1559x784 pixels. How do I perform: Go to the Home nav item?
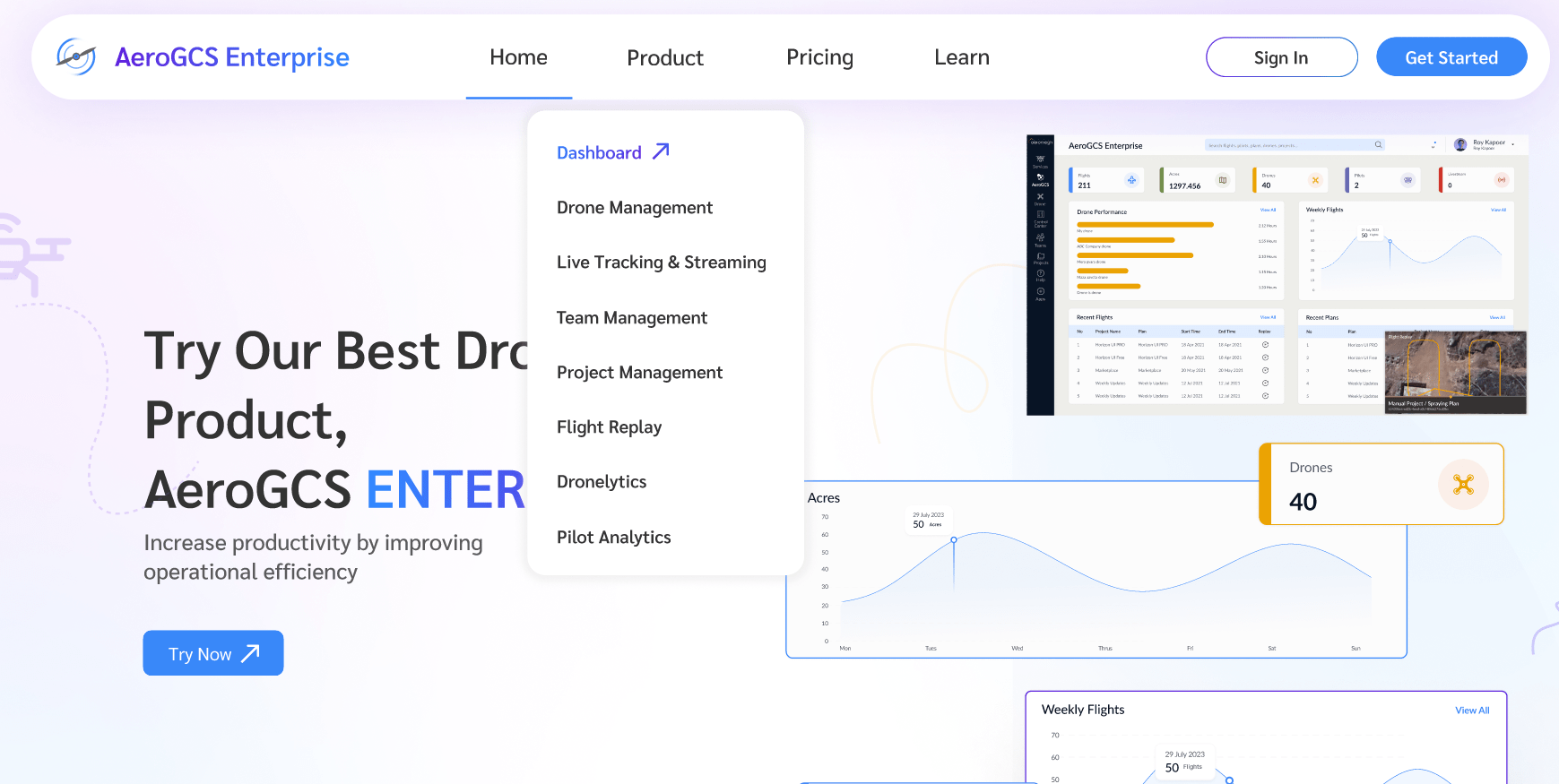click(518, 57)
